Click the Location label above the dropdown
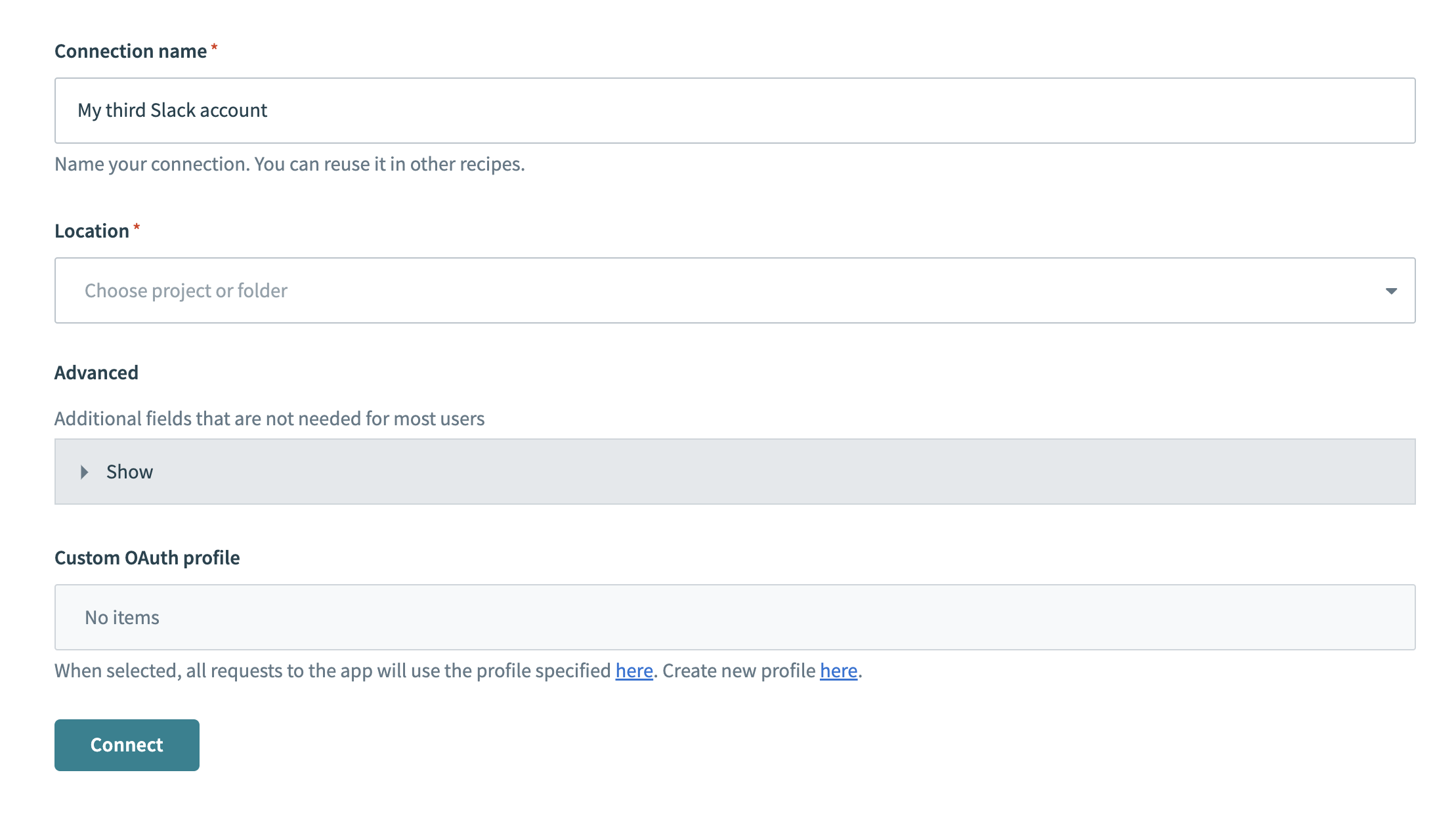 [93, 230]
